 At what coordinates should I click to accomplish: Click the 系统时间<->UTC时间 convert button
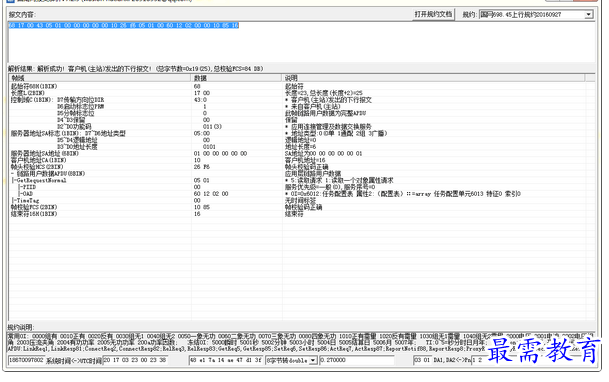[74, 361]
